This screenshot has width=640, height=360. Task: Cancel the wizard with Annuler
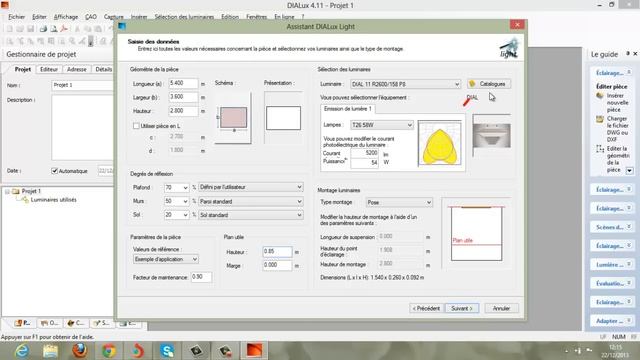pyautogui.click(x=501, y=308)
